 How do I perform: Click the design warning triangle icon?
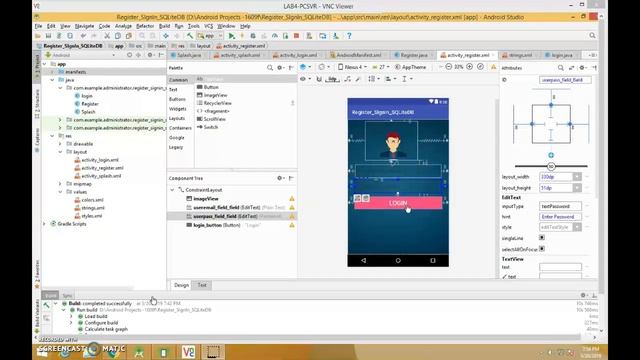click(x=493, y=67)
